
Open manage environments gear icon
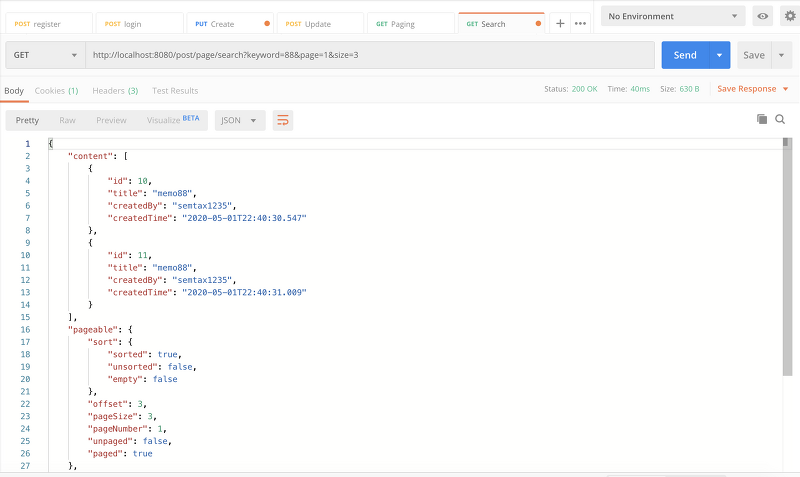coord(790,16)
